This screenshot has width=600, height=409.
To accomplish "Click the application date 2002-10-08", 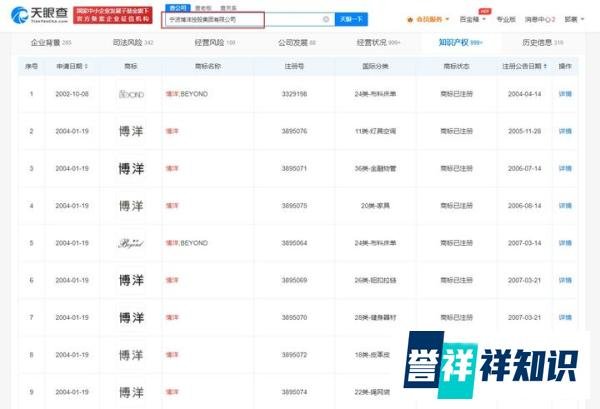I will click(72, 94).
